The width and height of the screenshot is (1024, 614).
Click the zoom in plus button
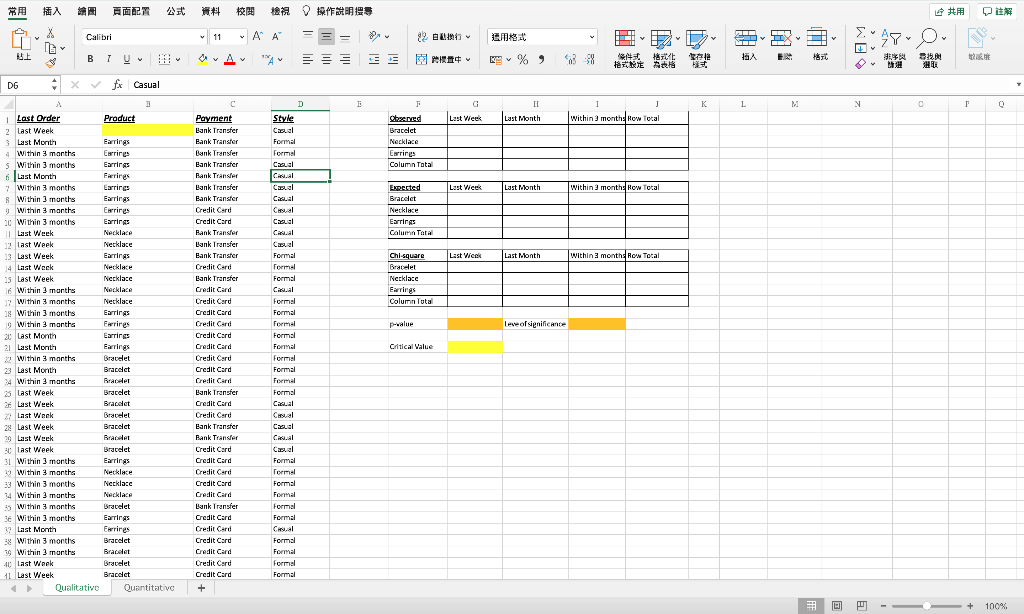pos(970,606)
